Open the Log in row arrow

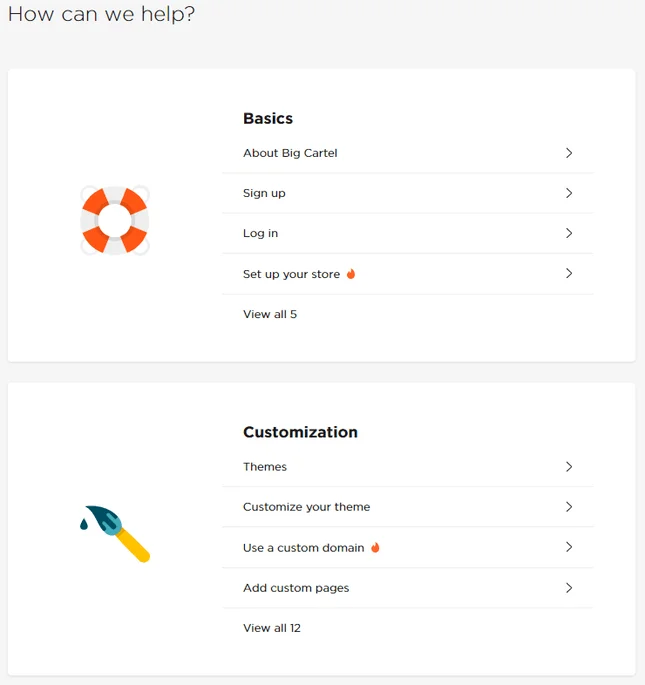569,233
